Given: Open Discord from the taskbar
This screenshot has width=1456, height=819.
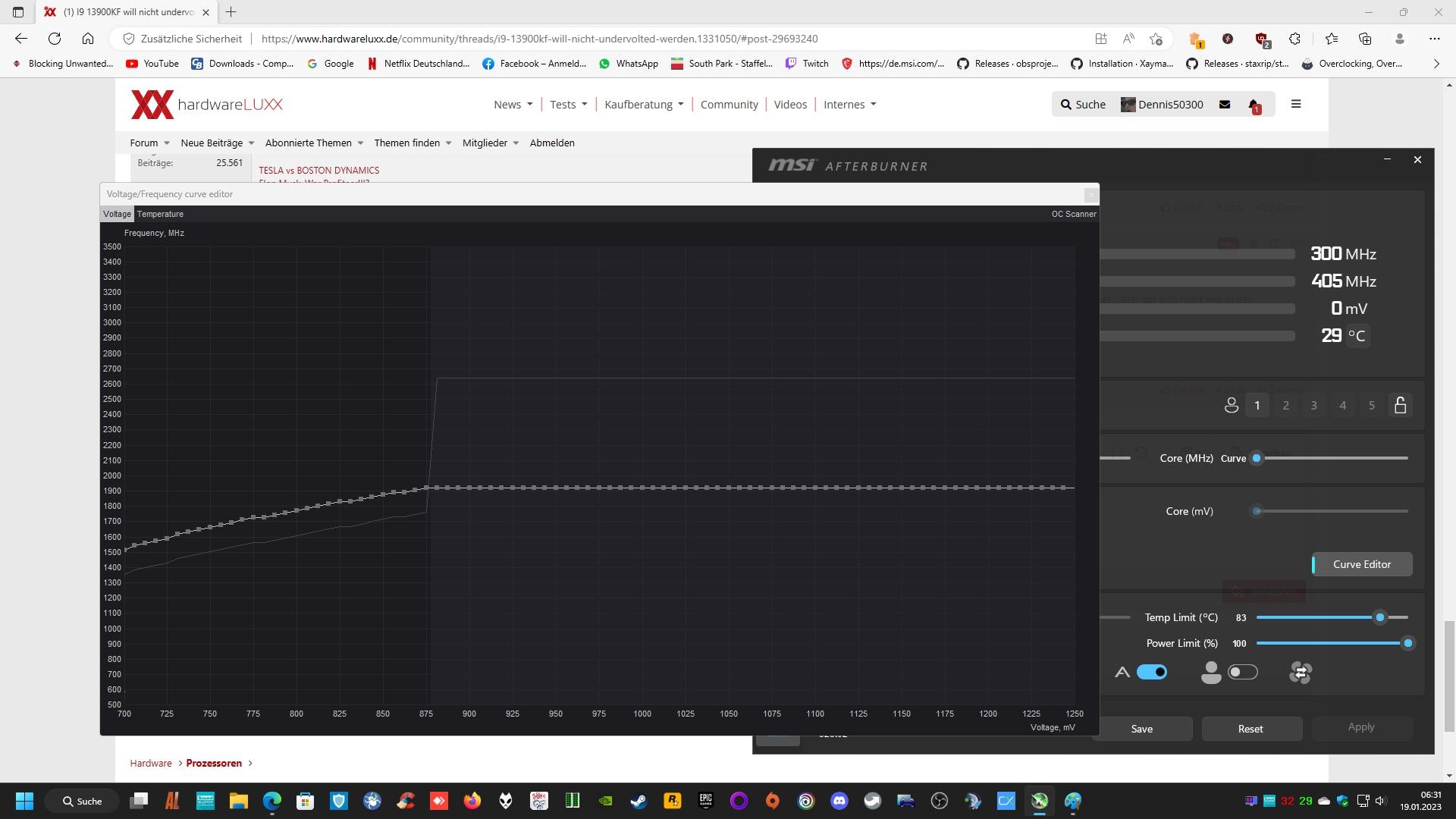Looking at the screenshot, I should point(839,801).
